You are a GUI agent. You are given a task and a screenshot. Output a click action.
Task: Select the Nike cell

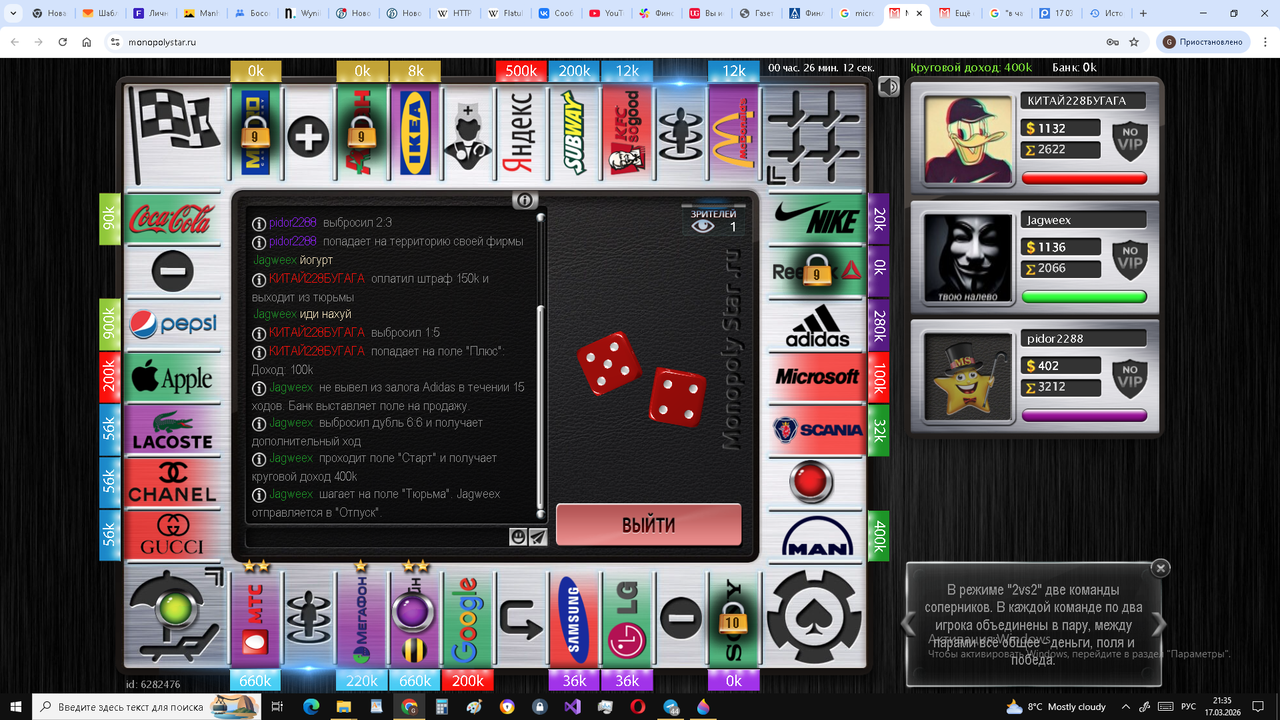816,219
